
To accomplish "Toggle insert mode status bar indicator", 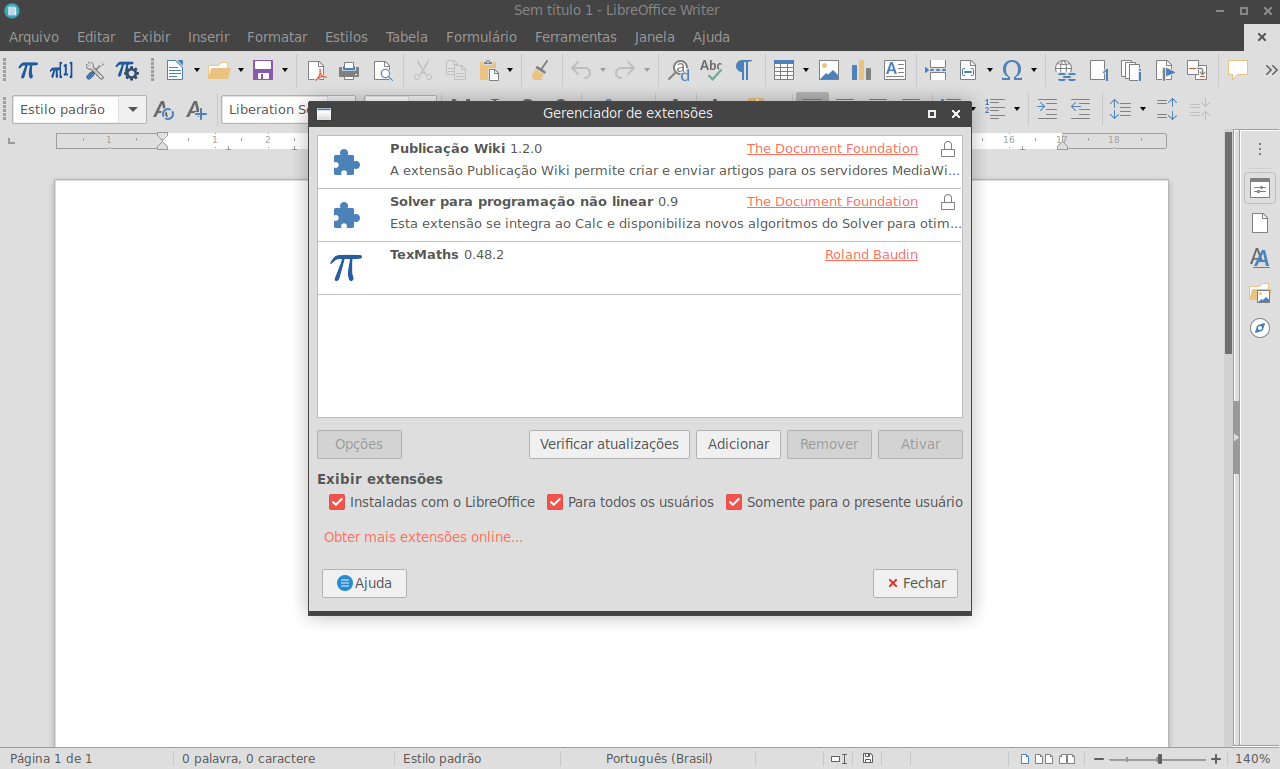I will 838,759.
